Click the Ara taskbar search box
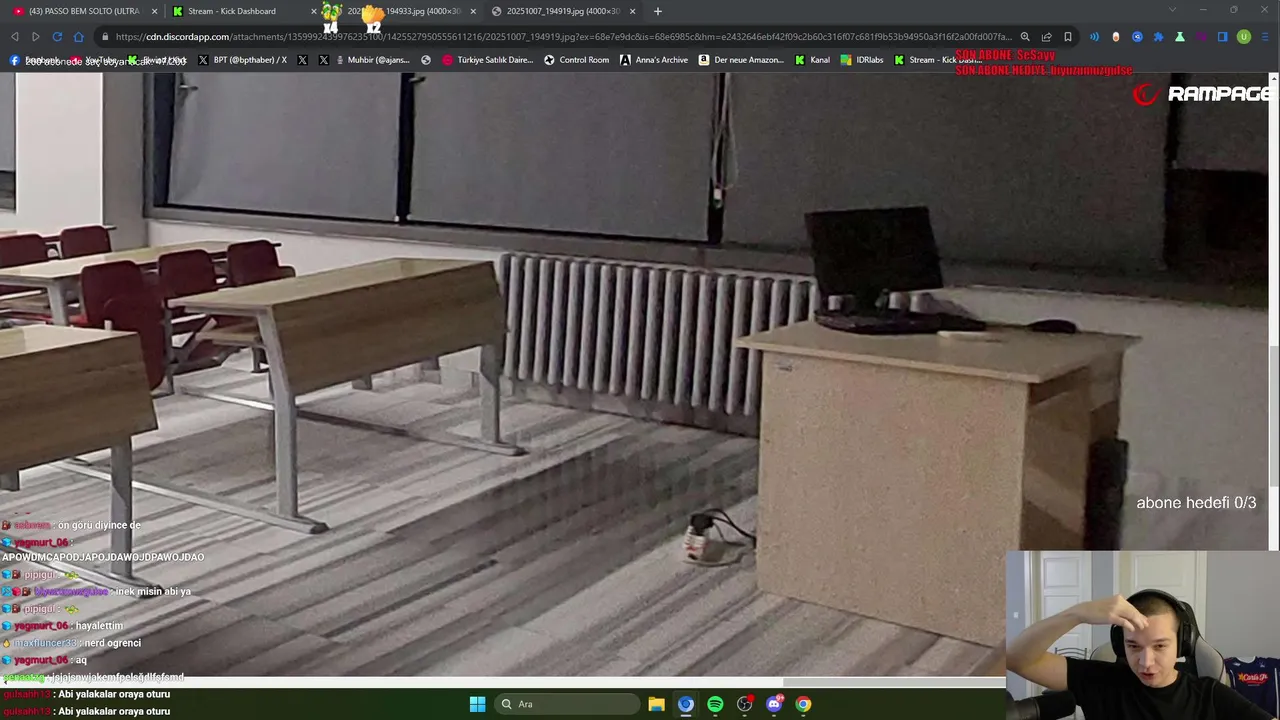 [x=567, y=704]
